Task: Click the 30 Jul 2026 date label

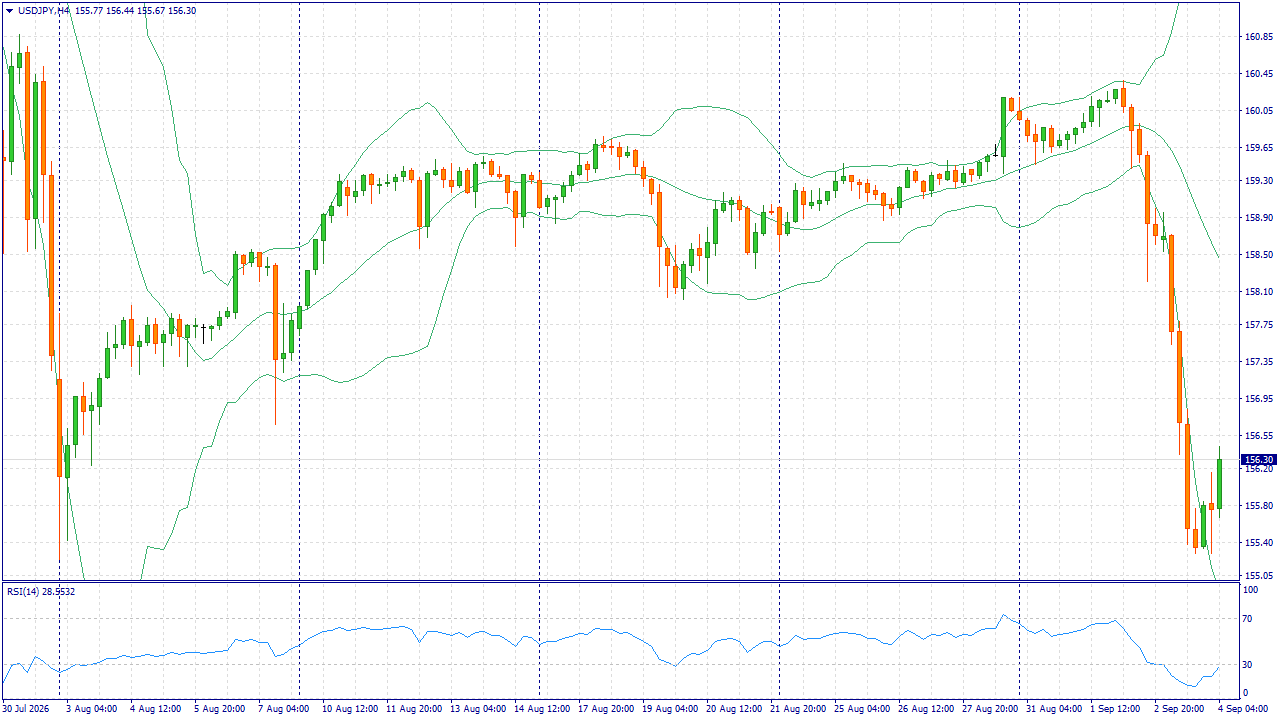Action: (28, 709)
